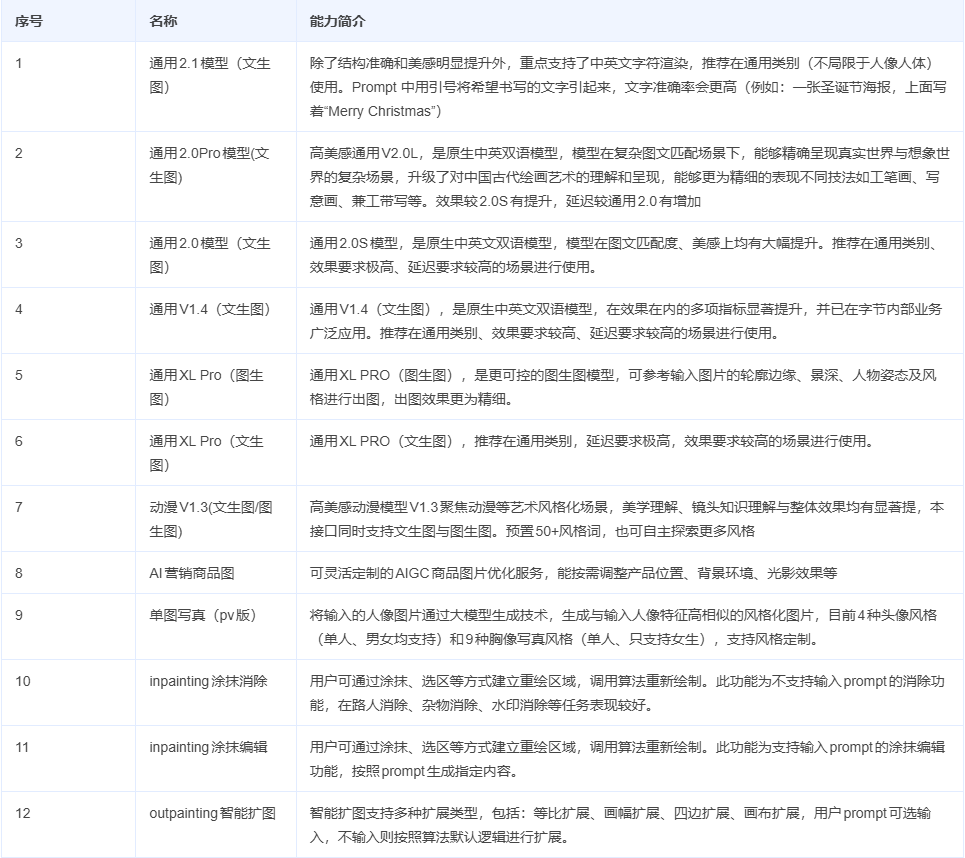Click the 名称 column header
Viewport: 965px width, 858px height.
pos(163,21)
